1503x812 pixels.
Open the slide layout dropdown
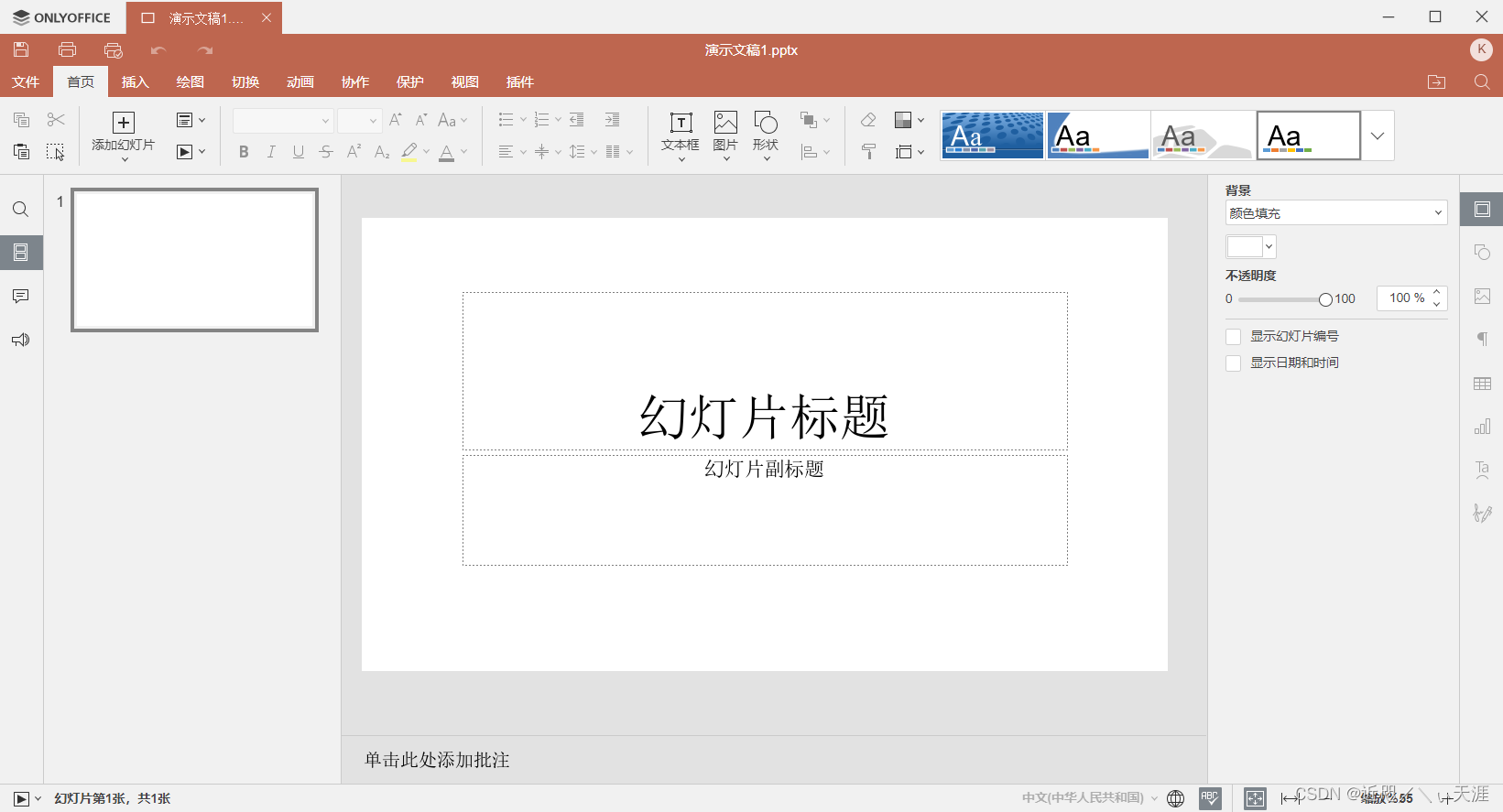click(x=191, y=120)
